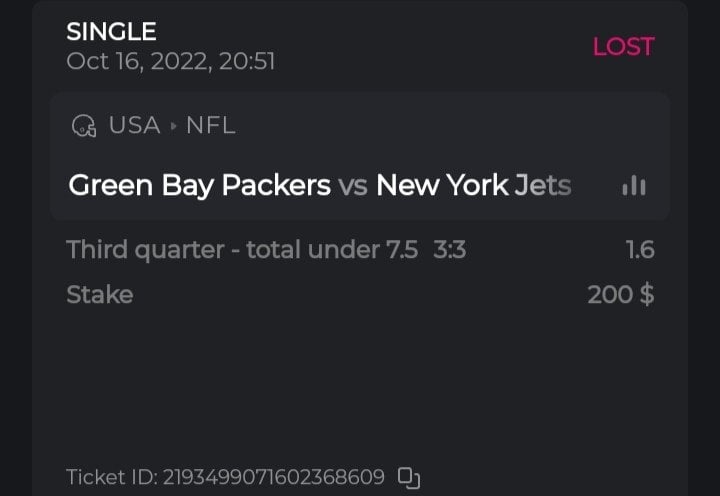Click the Ticket ID number text
This screenshot has width=720, height=496.
pyautogui.click(x=273, y=477)
